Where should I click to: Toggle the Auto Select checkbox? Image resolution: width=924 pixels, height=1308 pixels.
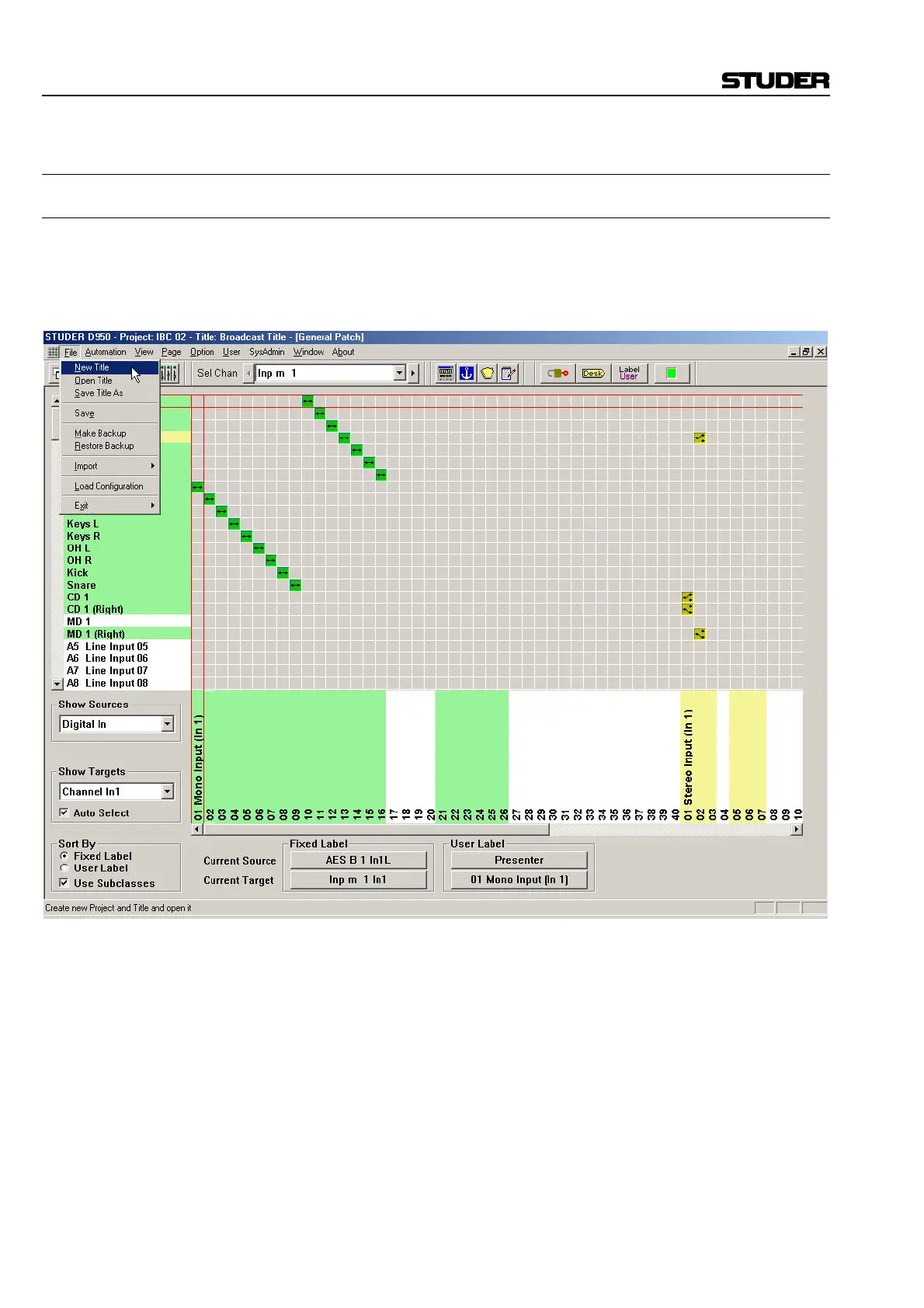64,812
